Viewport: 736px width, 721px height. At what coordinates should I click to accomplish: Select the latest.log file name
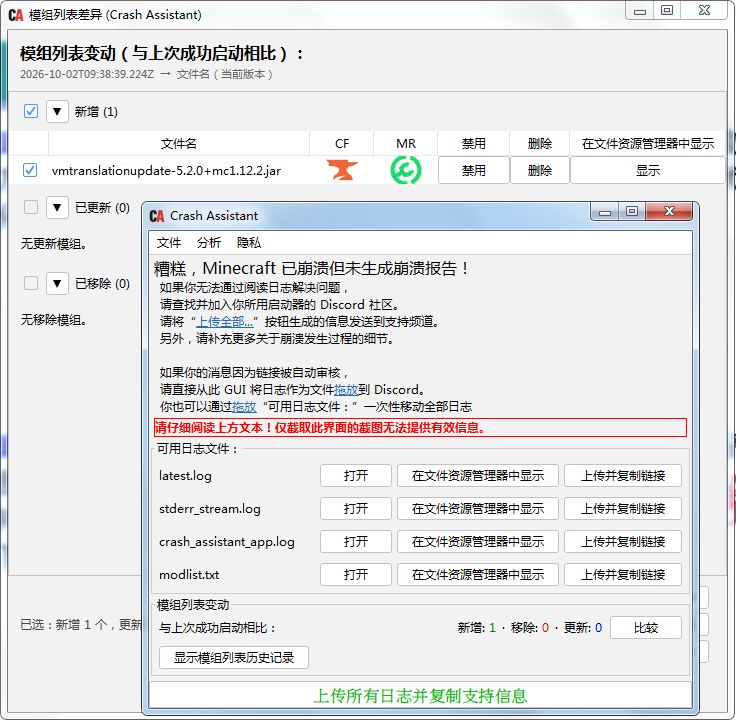click(x=185, y=476)
